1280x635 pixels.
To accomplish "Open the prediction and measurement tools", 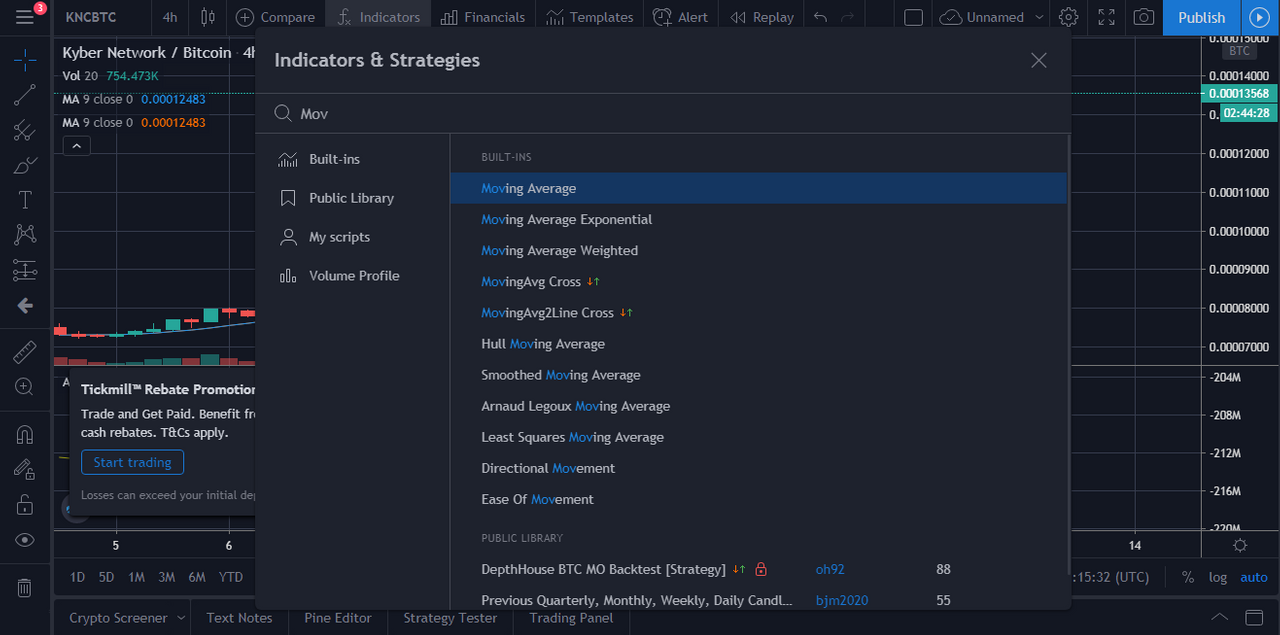I will point(25,270).
